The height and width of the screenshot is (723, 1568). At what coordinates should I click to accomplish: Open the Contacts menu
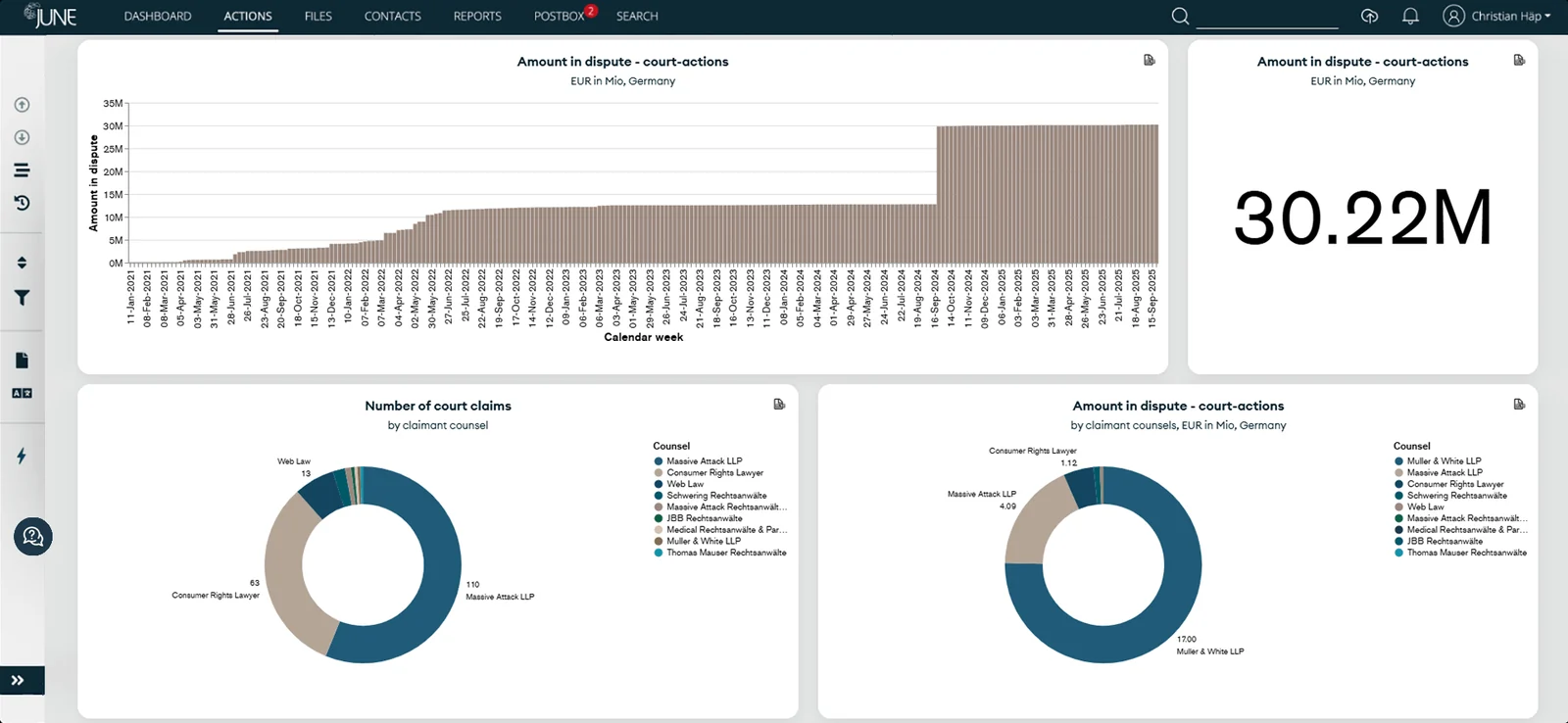coord(393,17)
